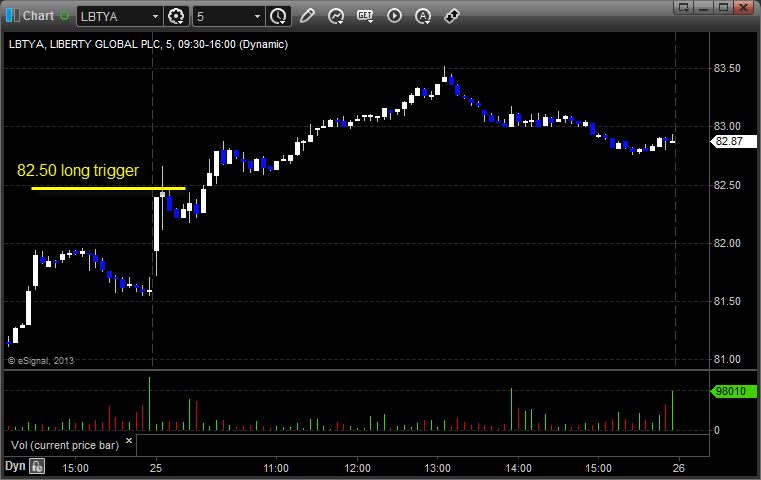Image resolution: width=761 pixels, height=480 pixels.
Task: Click the 12:00 time axis label
Action: pyautogui.click(x=357, y=468)
